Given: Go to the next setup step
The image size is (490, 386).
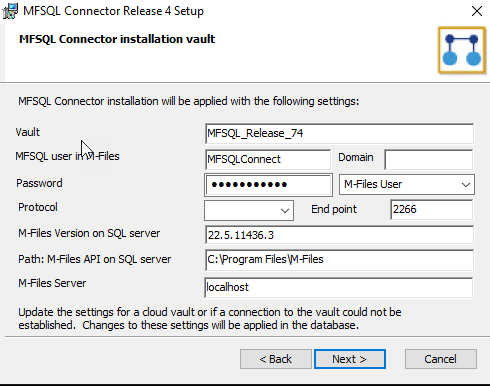Looking at the screenshot, I should coord(350,359).
